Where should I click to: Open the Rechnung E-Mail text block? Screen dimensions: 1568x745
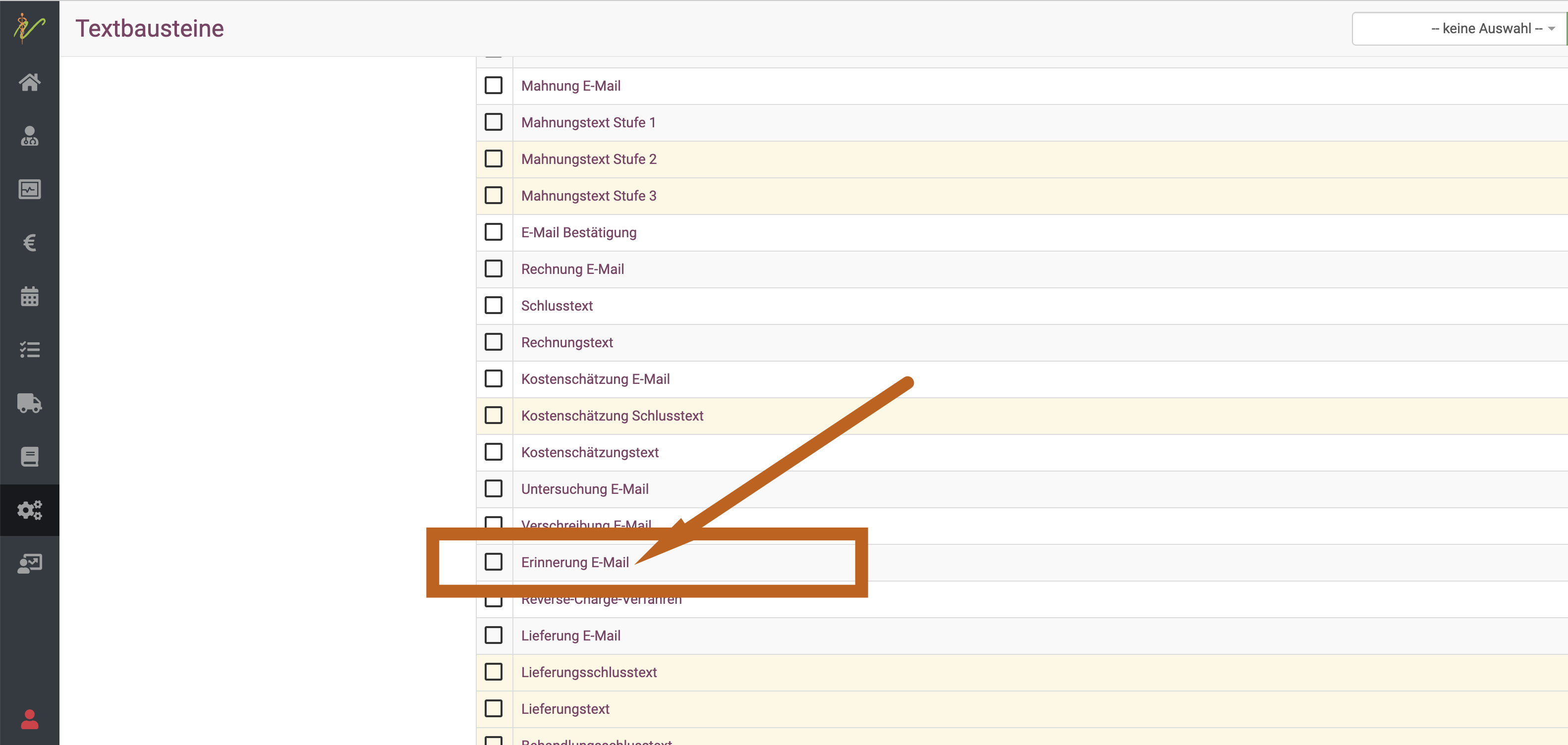pyautogui.click(x=572, y=269)
